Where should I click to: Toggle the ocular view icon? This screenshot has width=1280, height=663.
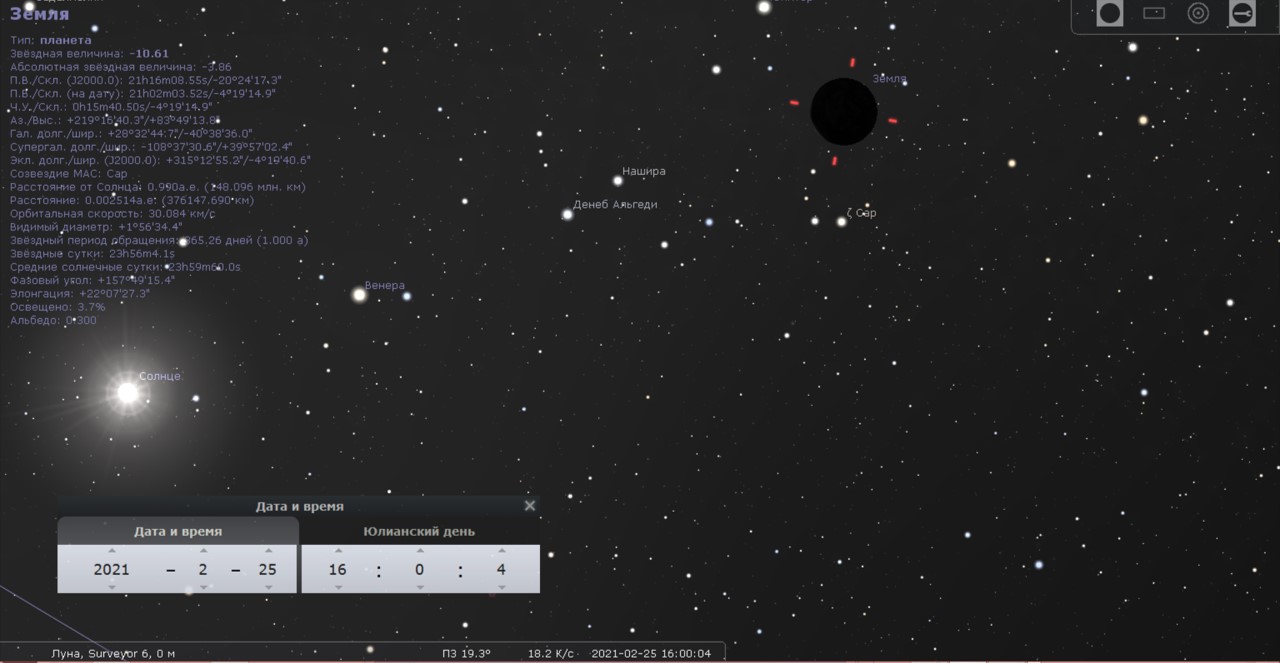[x=1109, y=14]
